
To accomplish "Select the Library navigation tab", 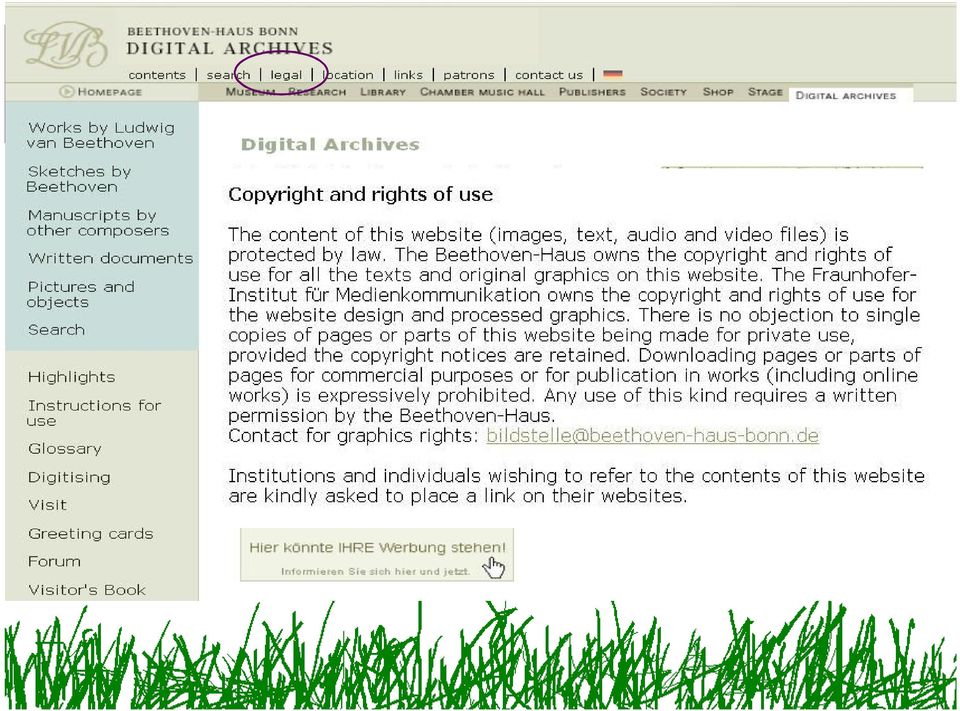I will pos(383,92).
